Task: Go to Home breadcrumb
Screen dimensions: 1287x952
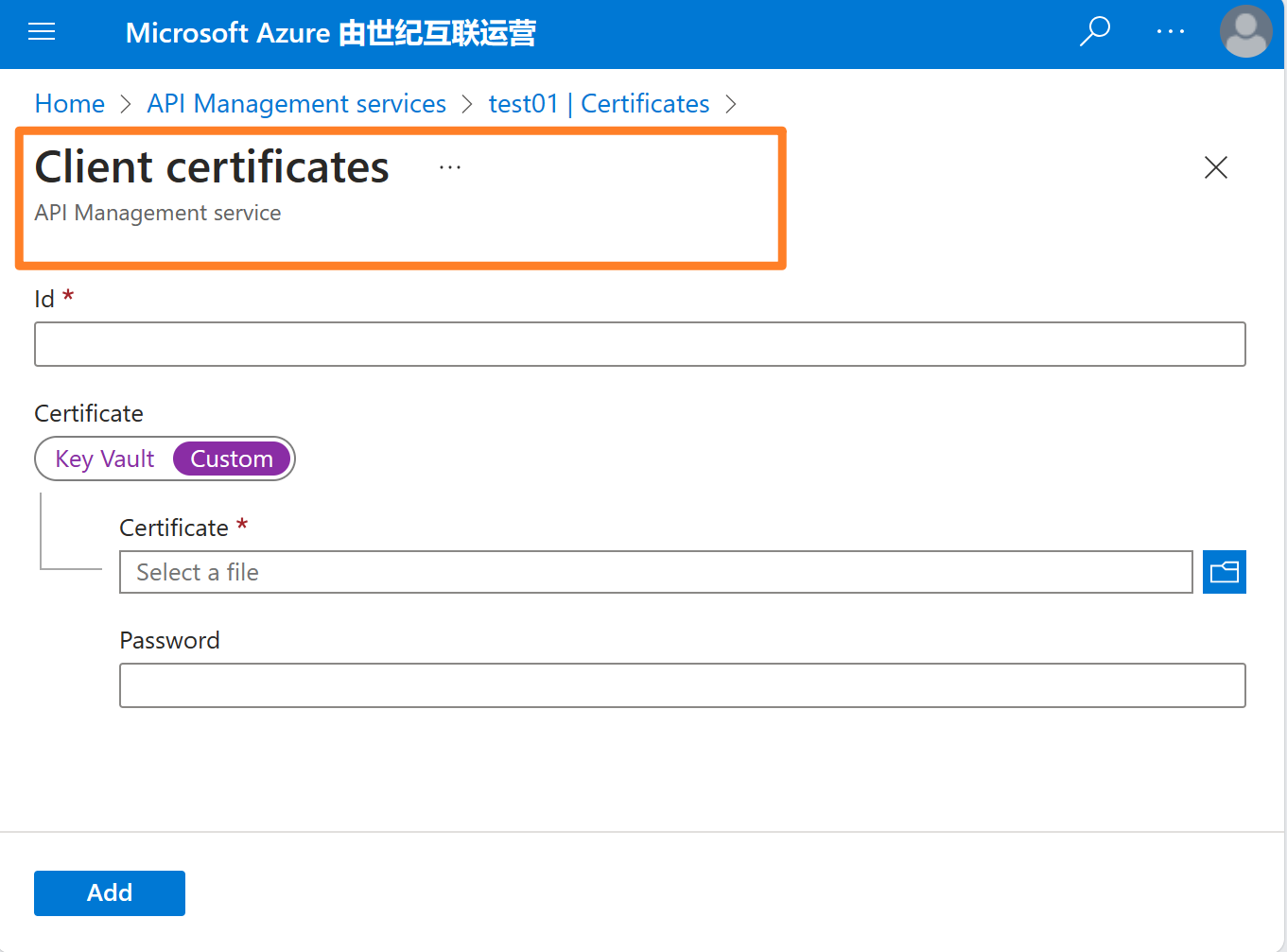Action: [70, 104]
